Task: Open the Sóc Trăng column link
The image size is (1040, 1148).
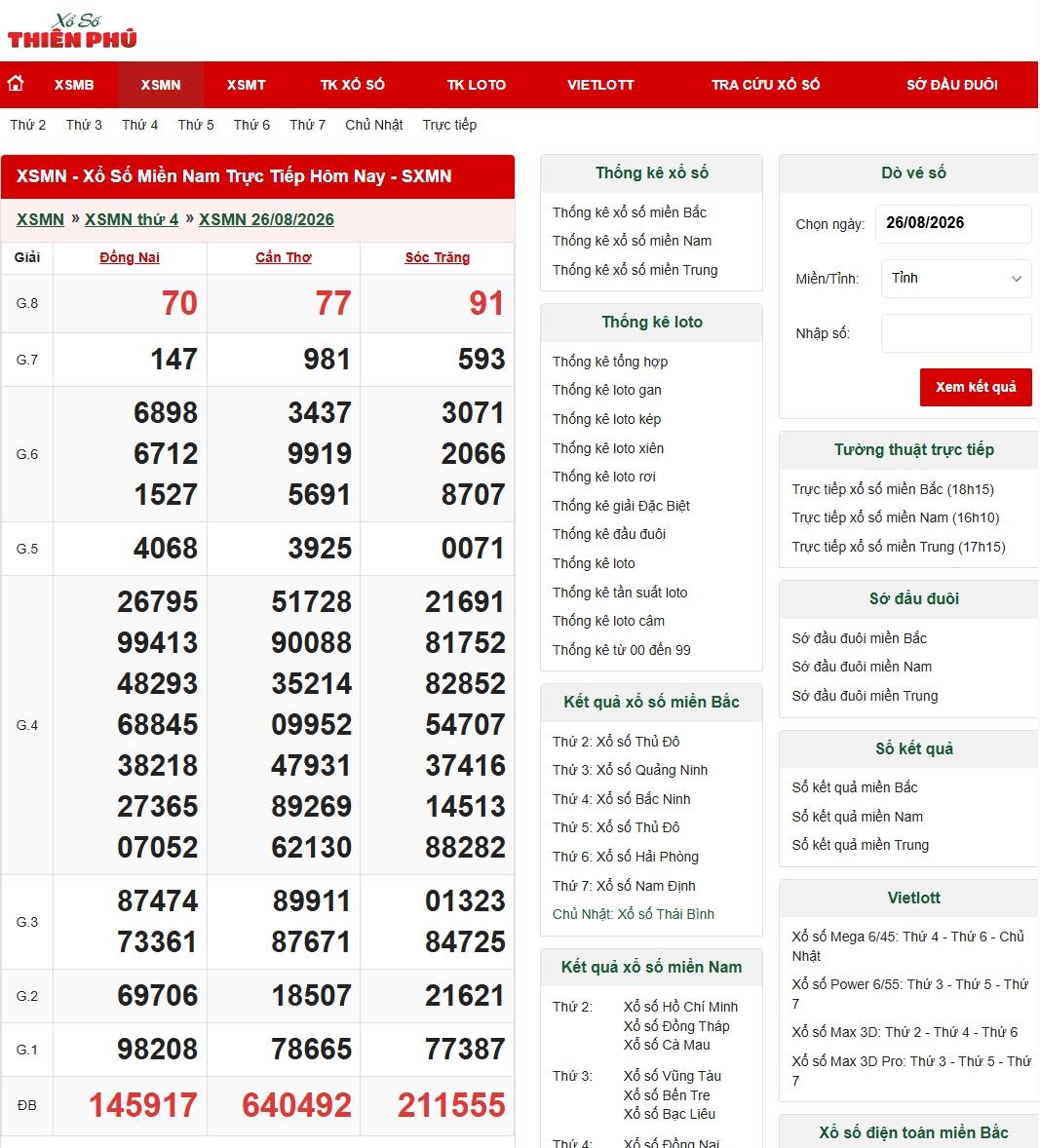Action: pyautogui.click(x=438, y=257)
